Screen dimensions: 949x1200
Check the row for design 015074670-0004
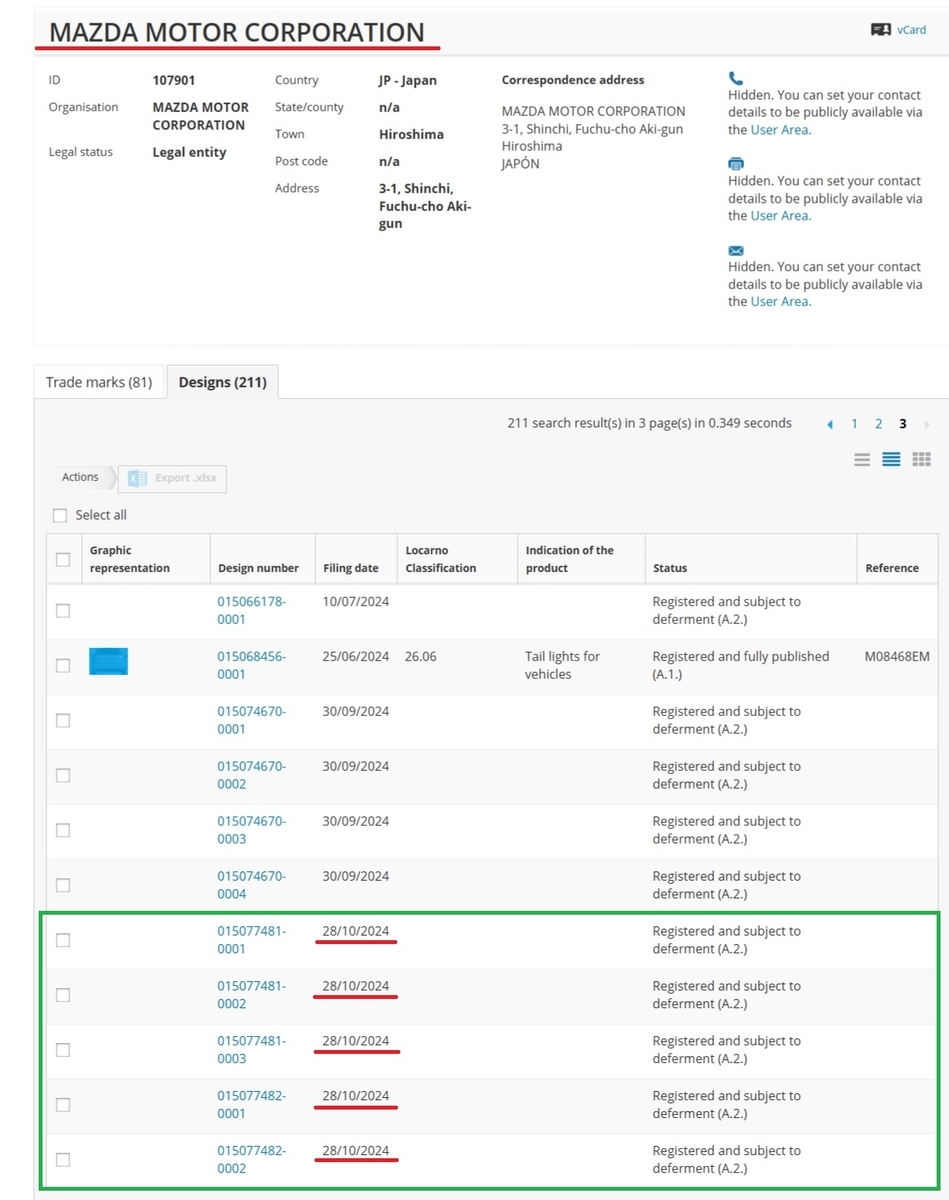pyautogui.click(x=63, y=885)
